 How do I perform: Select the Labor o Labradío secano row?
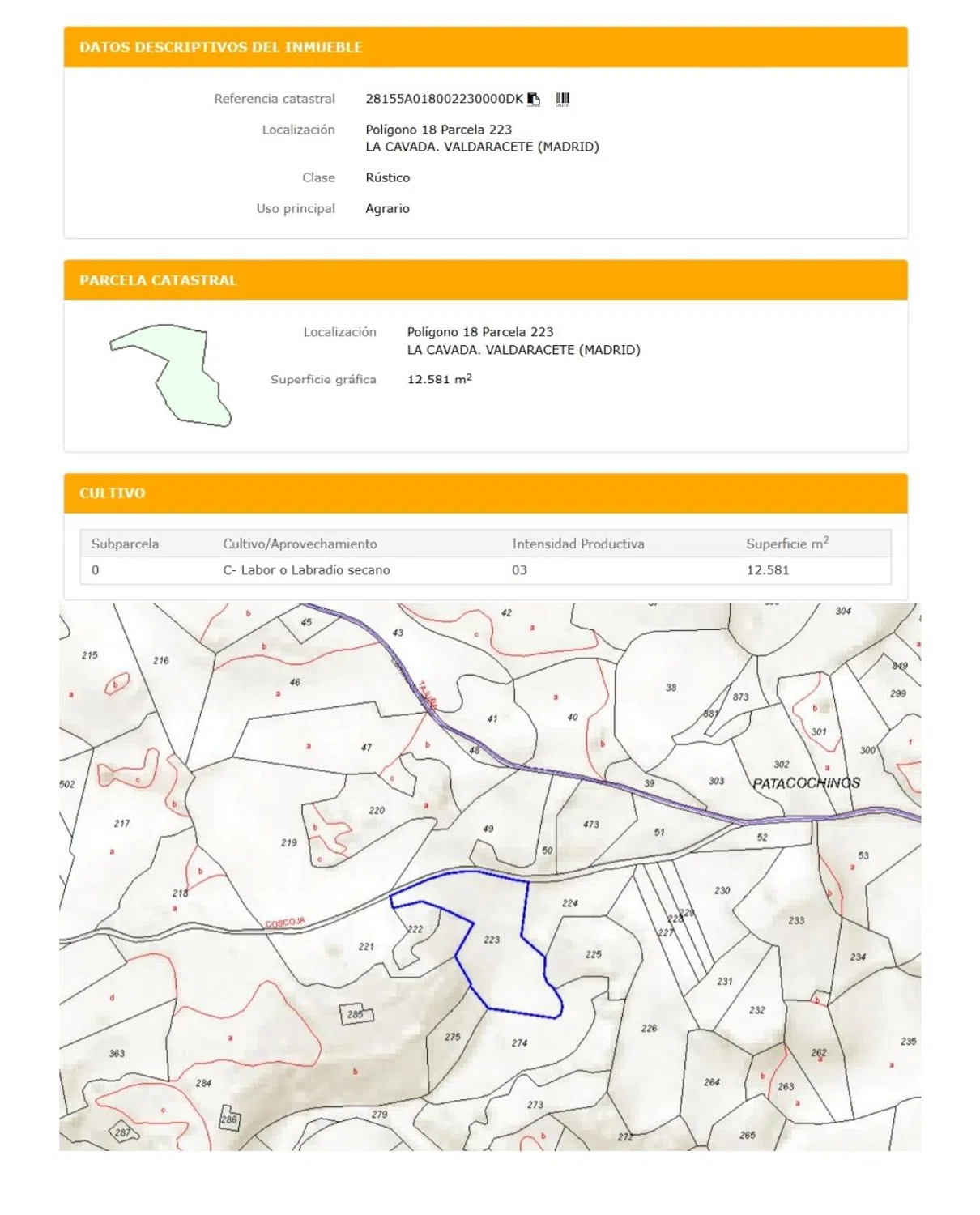(x=306, y=570)
